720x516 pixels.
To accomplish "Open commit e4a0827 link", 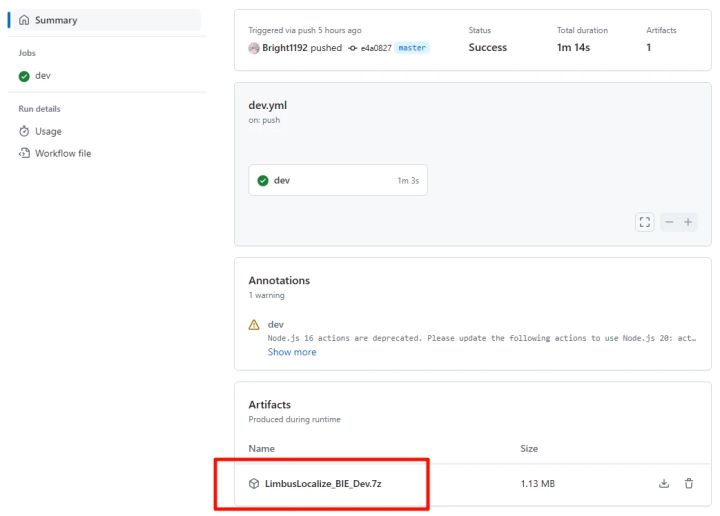I will [376, 48].
